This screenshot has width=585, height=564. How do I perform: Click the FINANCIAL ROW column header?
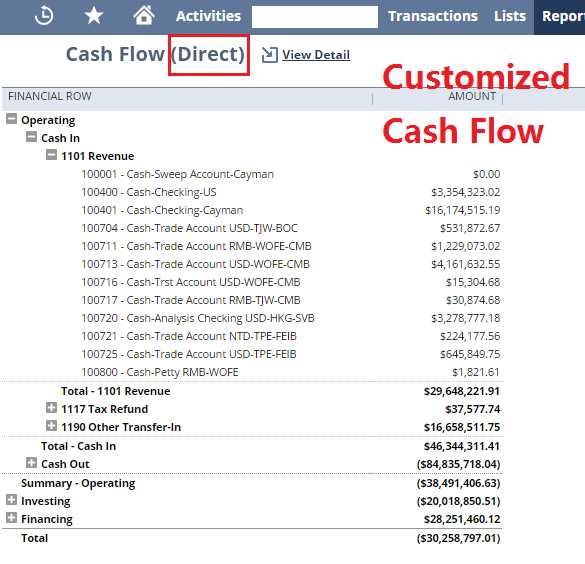pyautogui.click(x=50, y=96)
